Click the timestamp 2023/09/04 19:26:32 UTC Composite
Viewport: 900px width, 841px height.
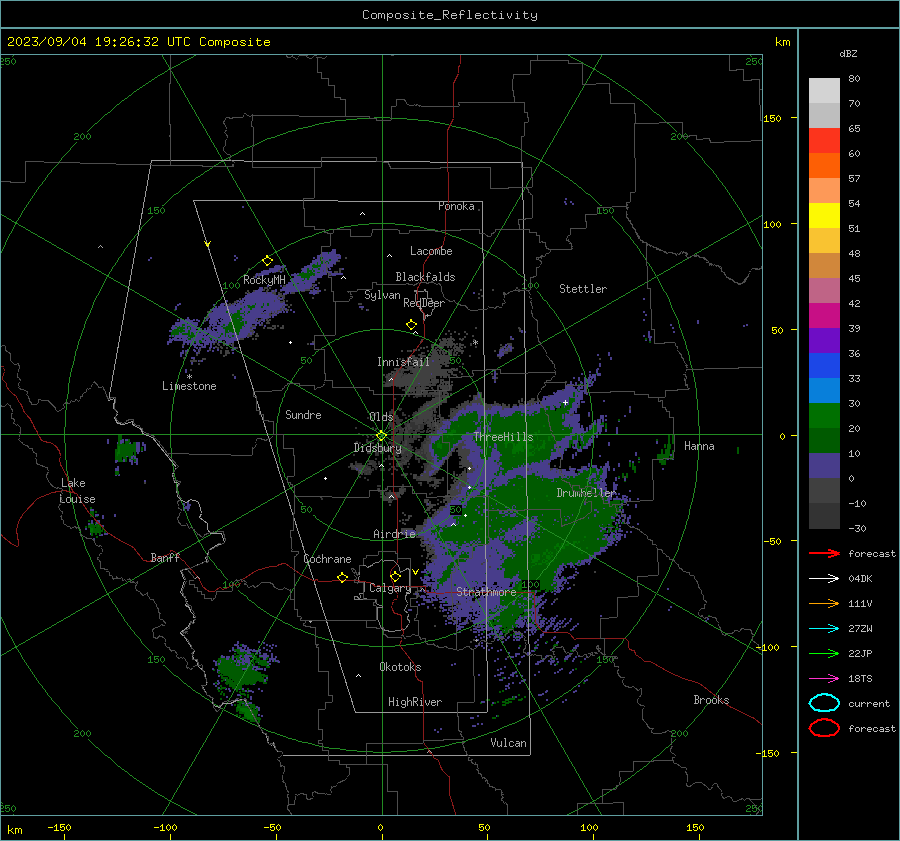pyautogui.click(x=138, y=42)
